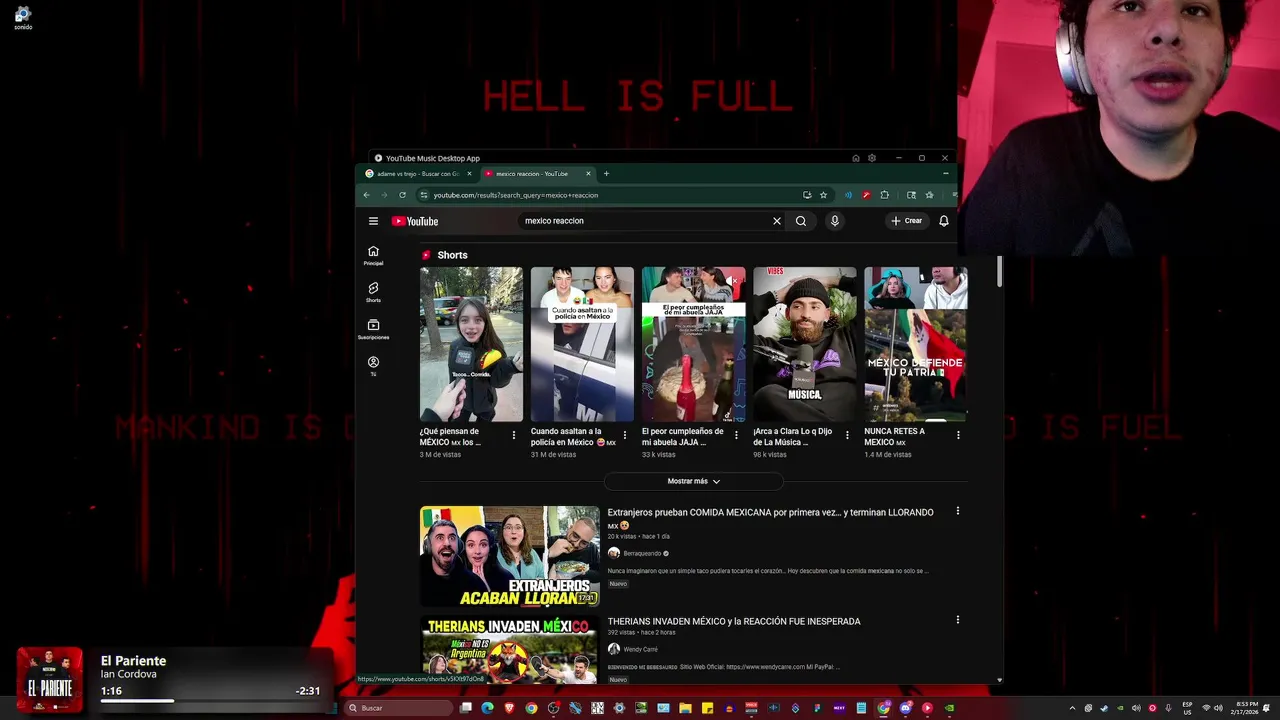Play the ¡Arca a Clara MÚSICA short thumbnail

(804, 344)
